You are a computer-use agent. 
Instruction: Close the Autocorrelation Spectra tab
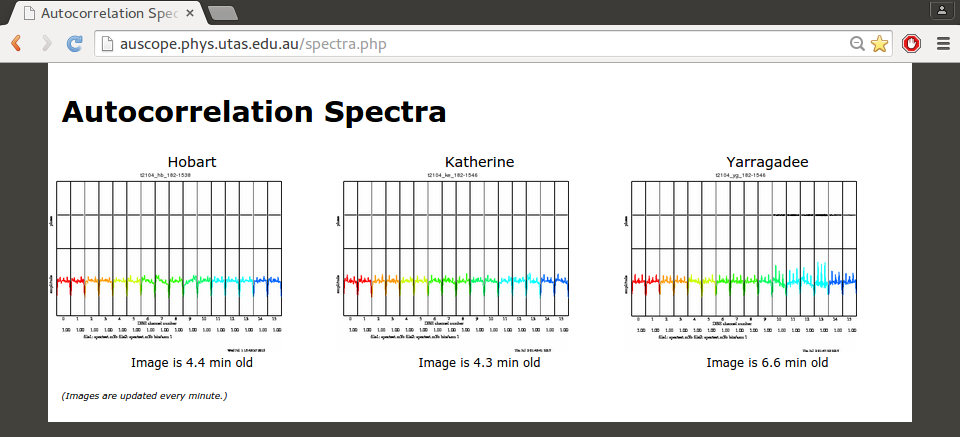tap(190, 13)
